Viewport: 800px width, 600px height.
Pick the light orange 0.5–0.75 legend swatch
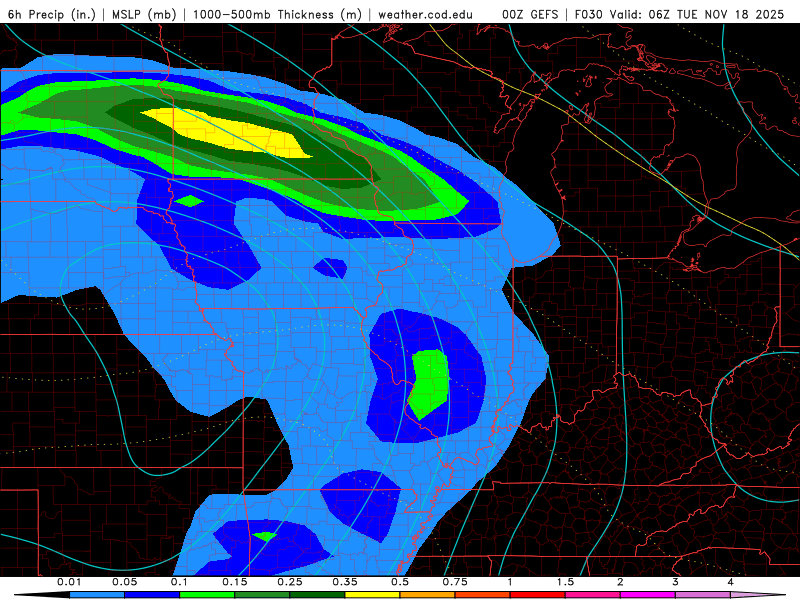coord(428,595)
